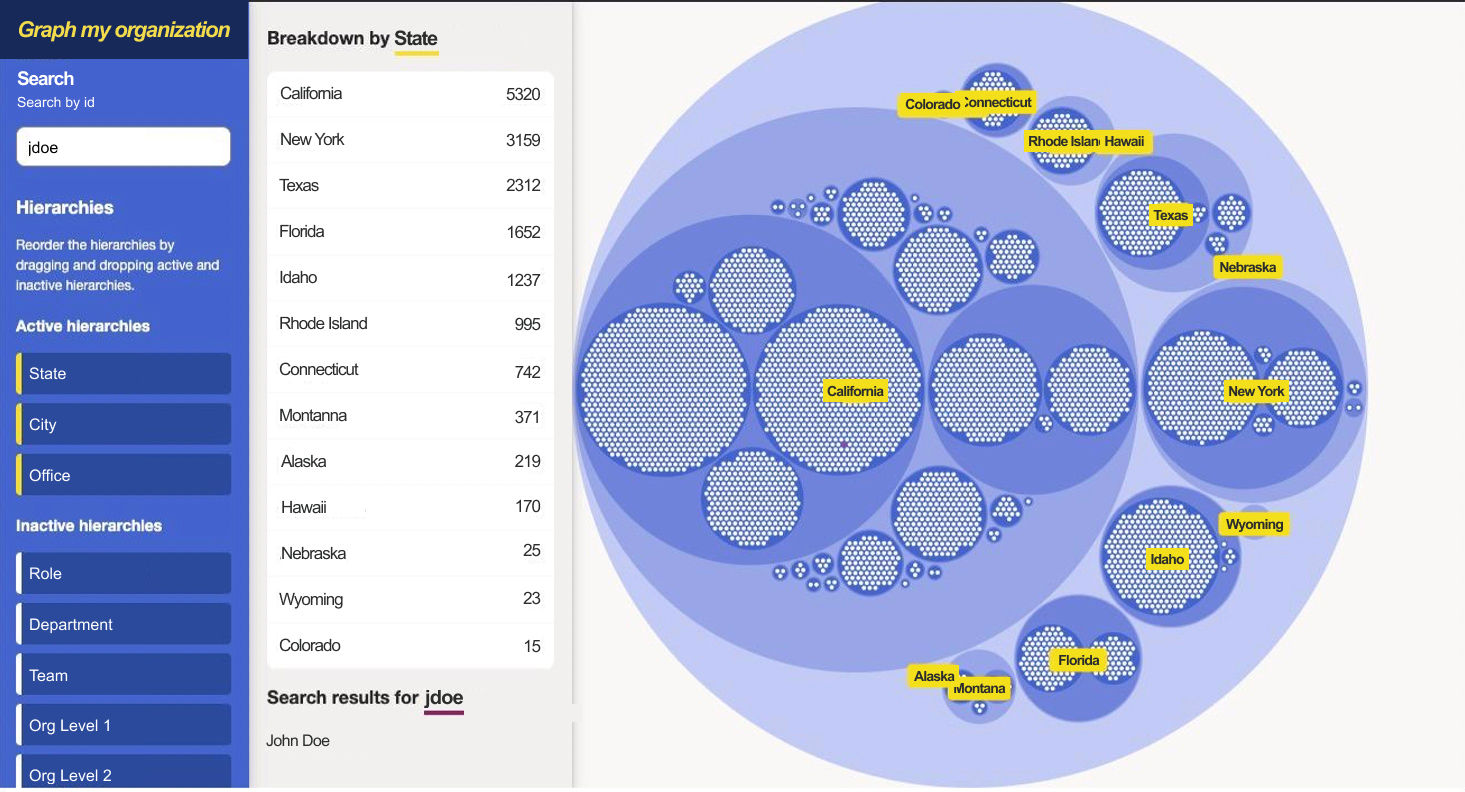Click the Colorado label on the chart
This screenshot has height=792, width=1465.
tap(932, 104)
